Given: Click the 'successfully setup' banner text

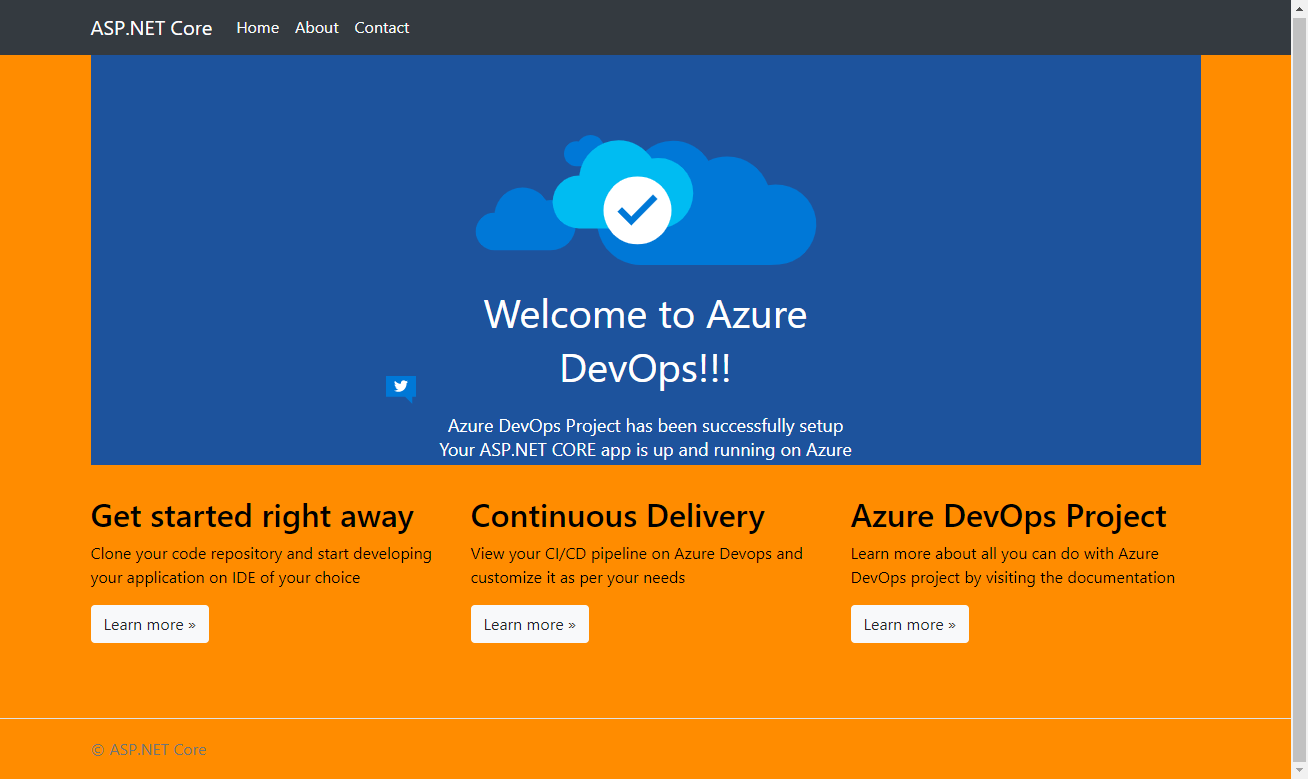Looking at the screenshot, I should [645, 426].
